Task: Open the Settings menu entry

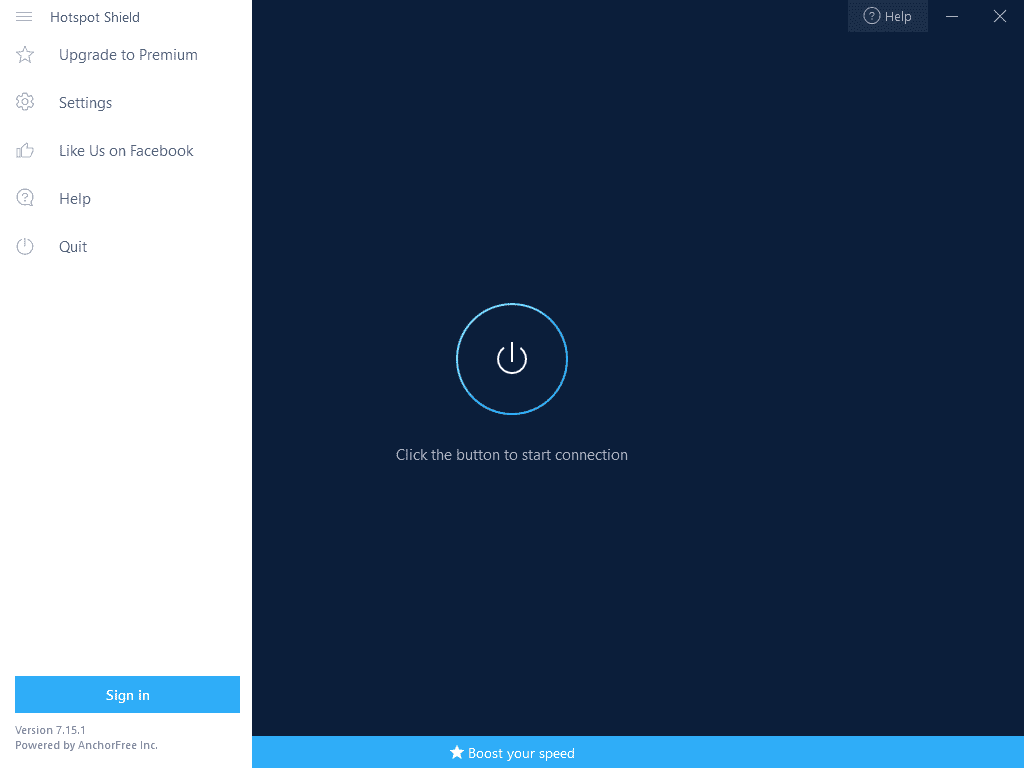Action: pyautogui.click(x=126, y=103)
